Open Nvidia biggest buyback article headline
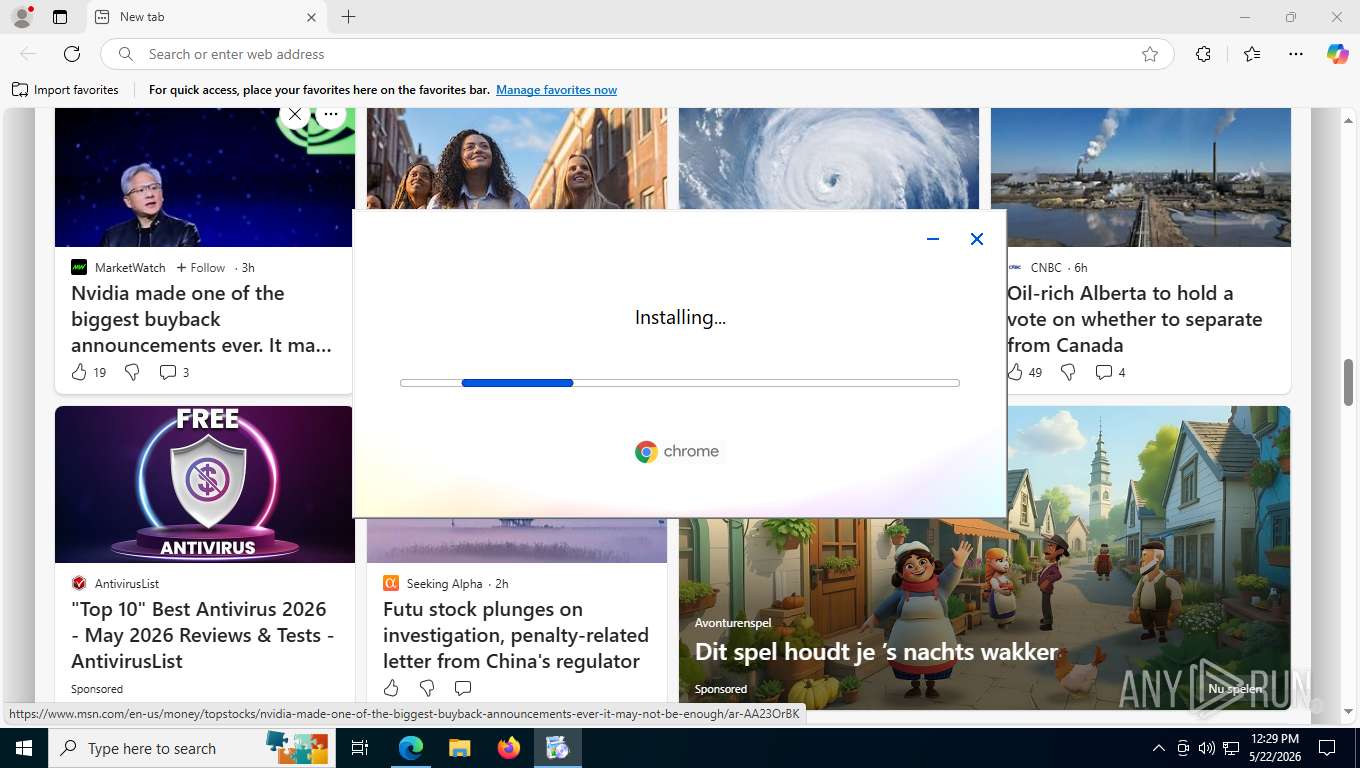The height and width of the screenshot is (768, 1360). coord(201,319)
